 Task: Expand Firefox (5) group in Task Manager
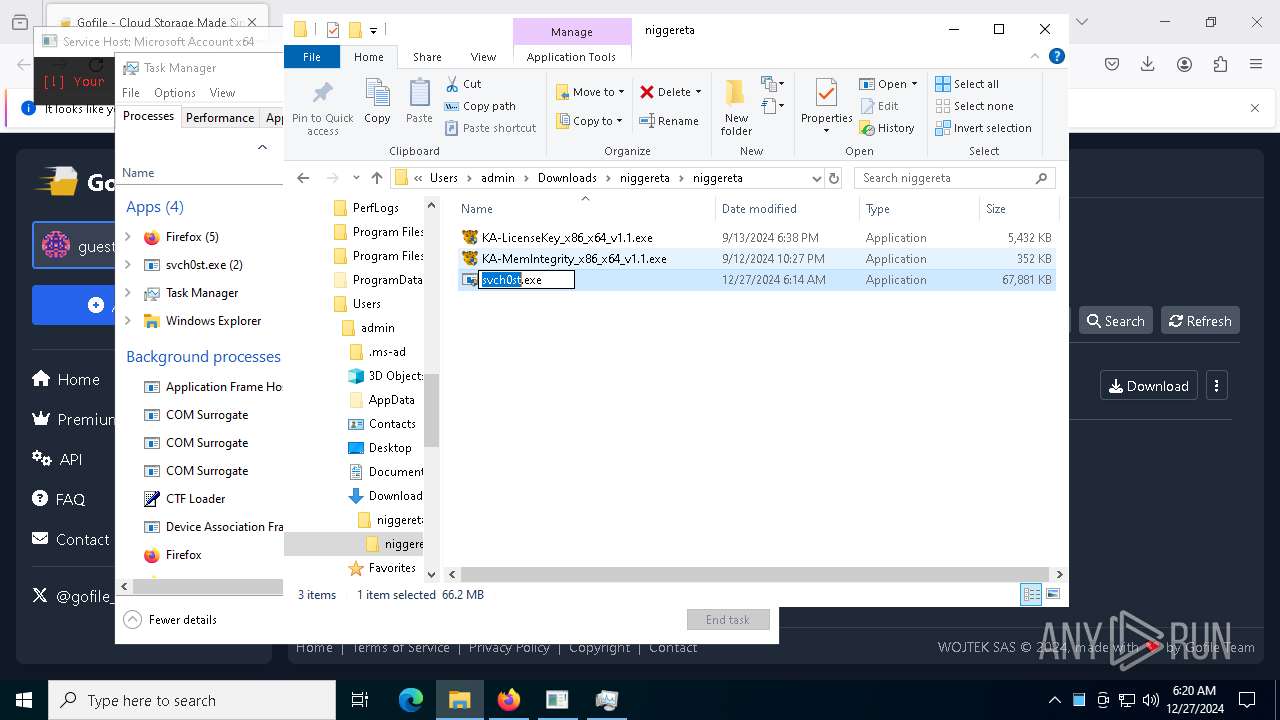click(128, 237)
